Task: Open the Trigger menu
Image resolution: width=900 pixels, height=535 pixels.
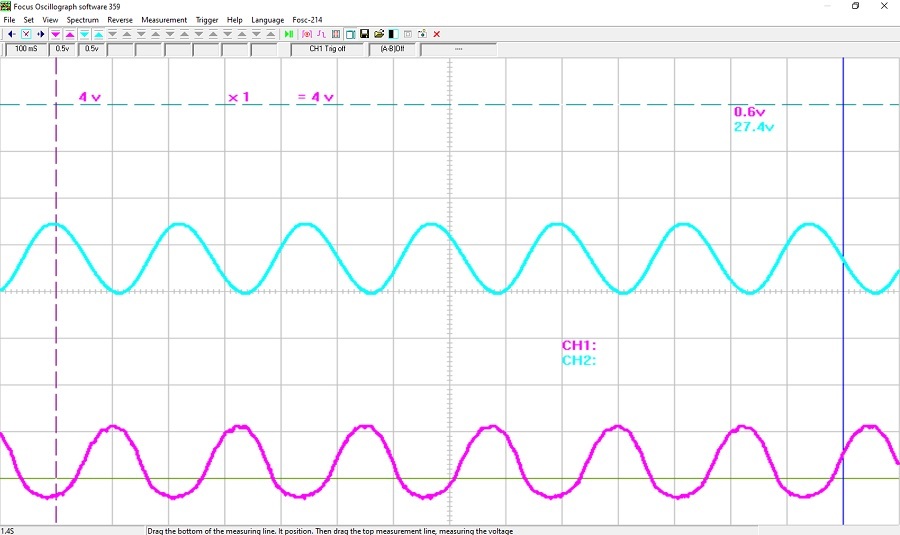Action: 207,20
